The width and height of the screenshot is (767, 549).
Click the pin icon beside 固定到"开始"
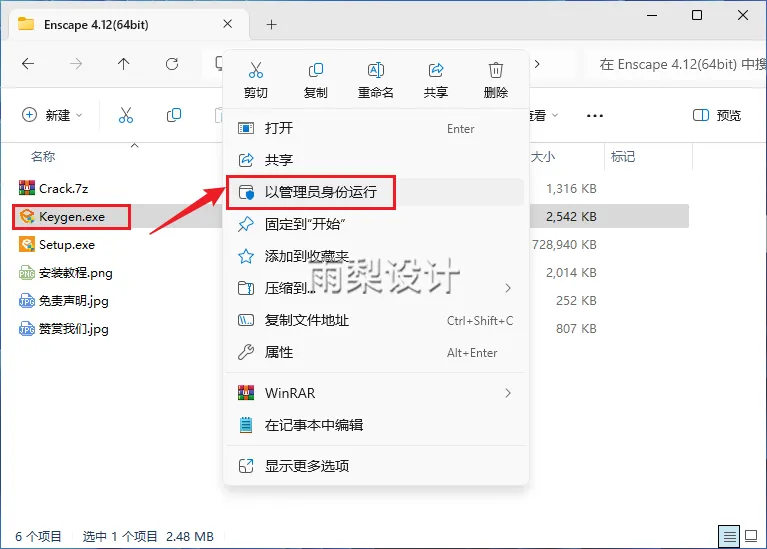pyautogui.click(x=246, y=224)
